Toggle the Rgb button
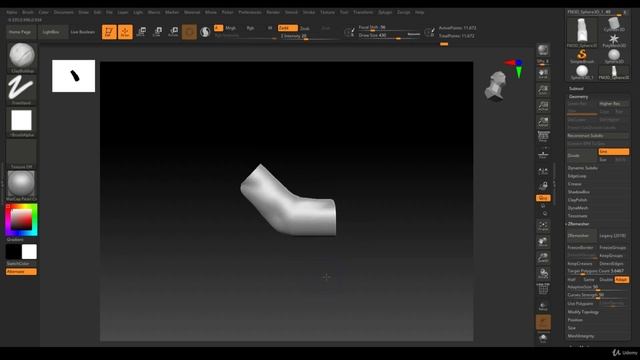This screenshot has width=640, height=360. point(250,28)
